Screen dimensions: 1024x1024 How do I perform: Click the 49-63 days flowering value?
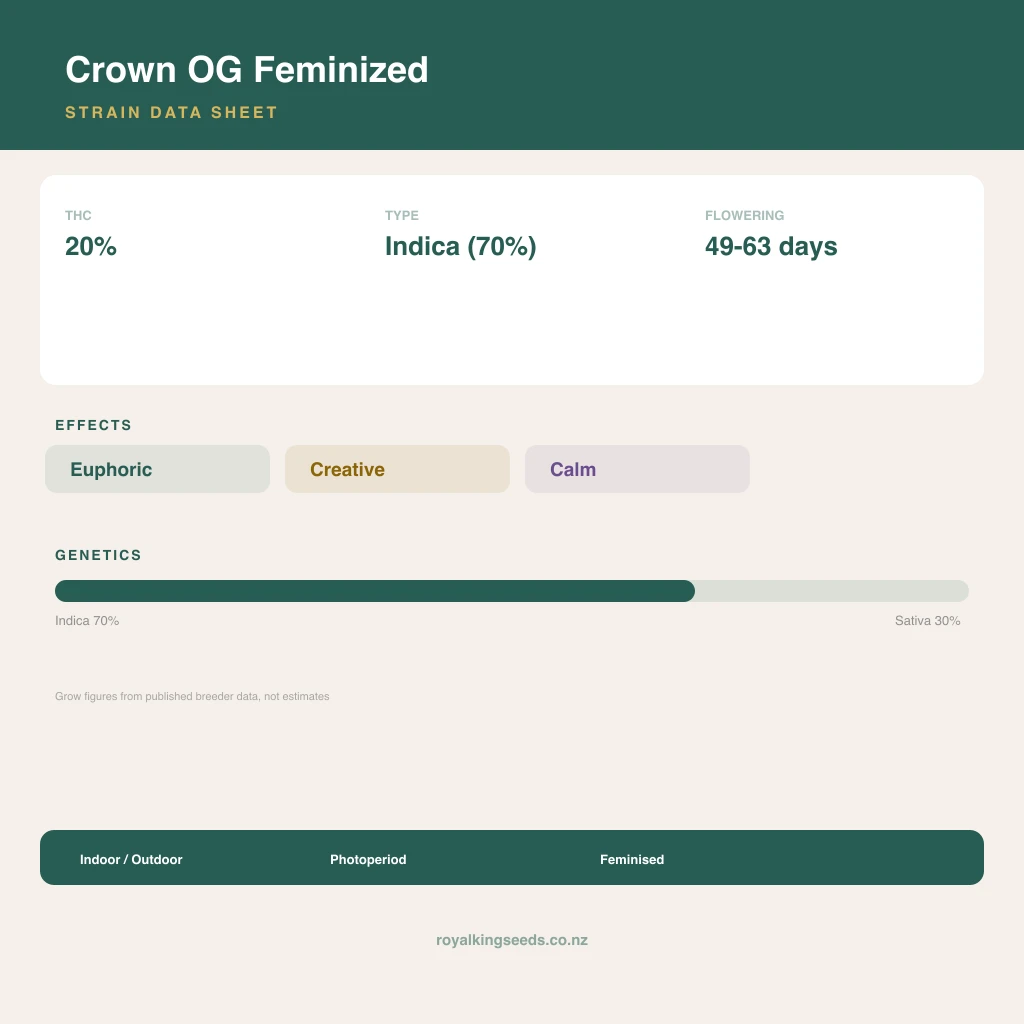(771, 246)
